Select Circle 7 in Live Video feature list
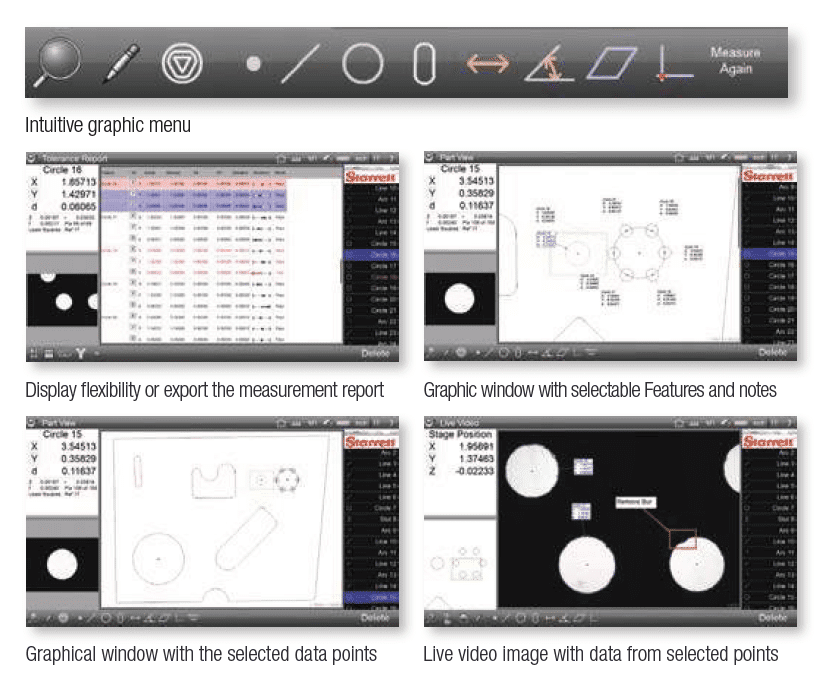 pyautogui.click(x=769, y=508)
